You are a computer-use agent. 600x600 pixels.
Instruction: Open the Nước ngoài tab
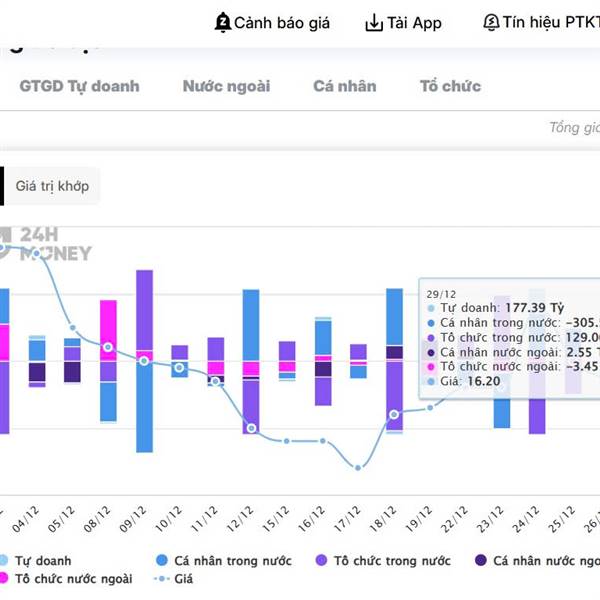coord(226,86)
